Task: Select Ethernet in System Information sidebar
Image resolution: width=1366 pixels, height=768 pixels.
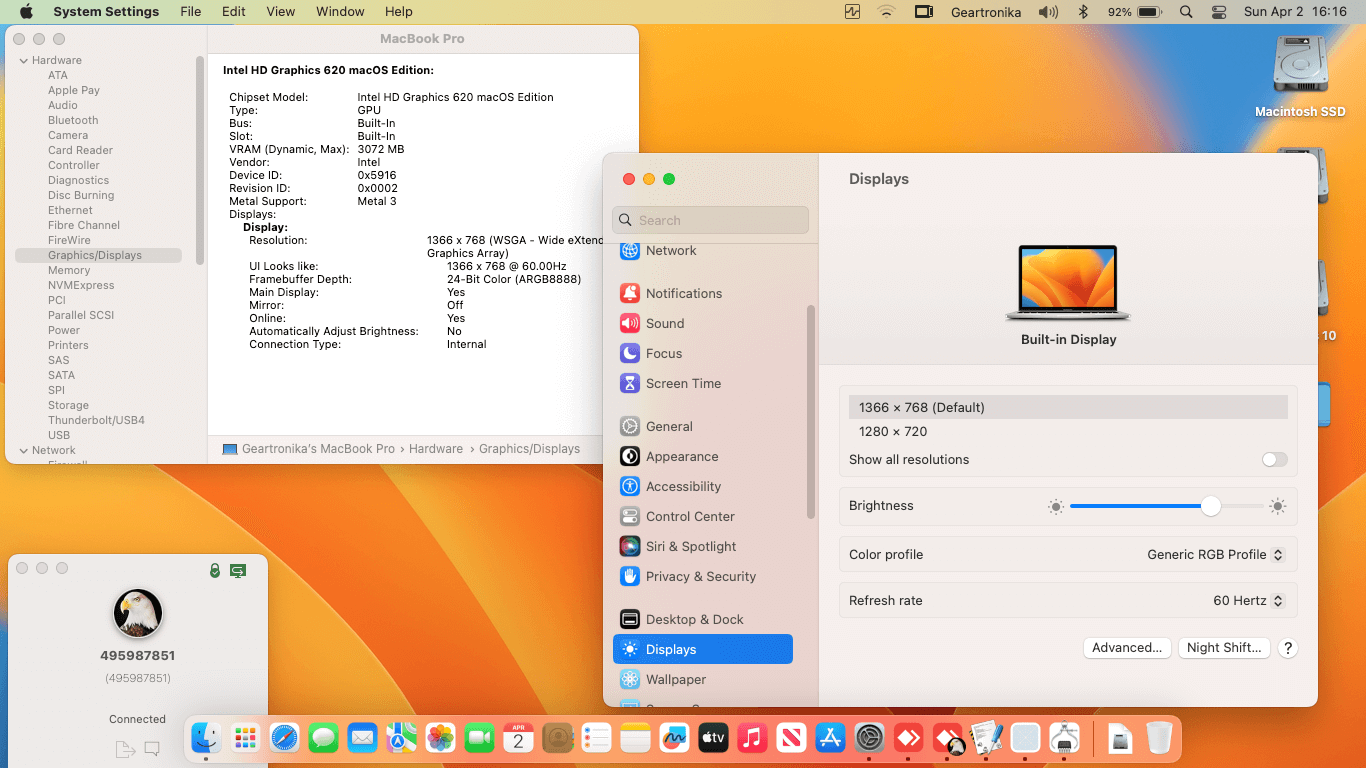Action: coord(70,211)
